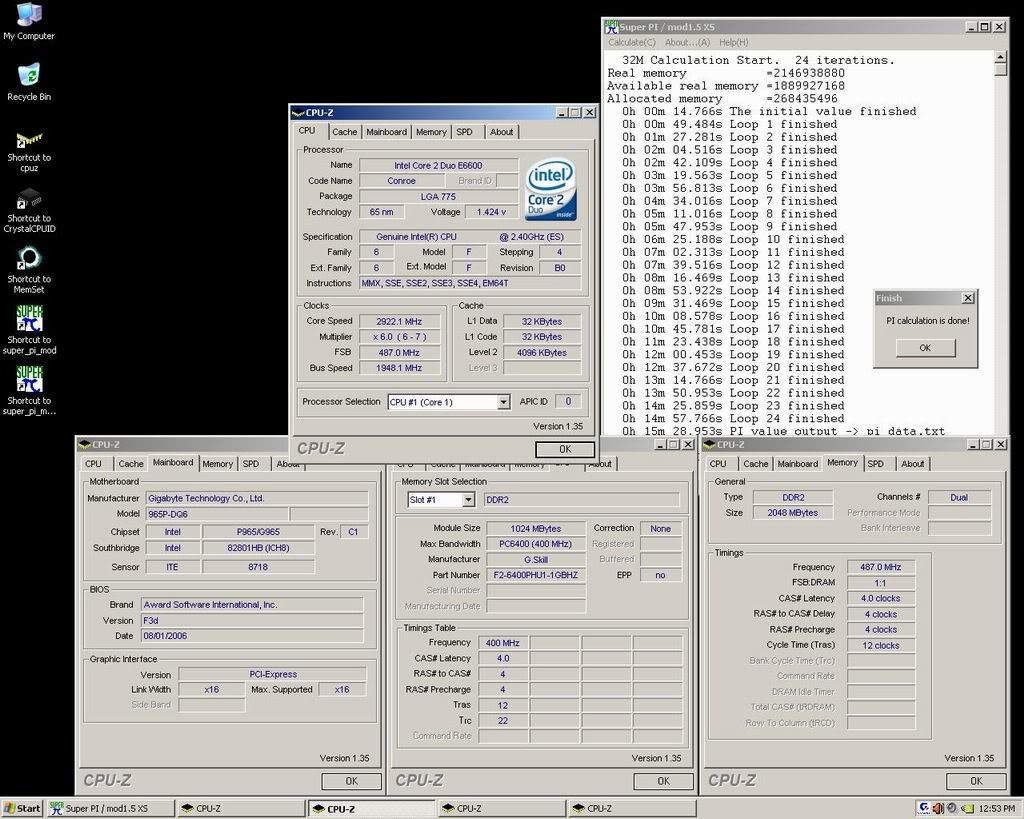Click the CAS# Latency 4.0 clocks value
The width and height of the screenshot is (1024, 819).
880,598
